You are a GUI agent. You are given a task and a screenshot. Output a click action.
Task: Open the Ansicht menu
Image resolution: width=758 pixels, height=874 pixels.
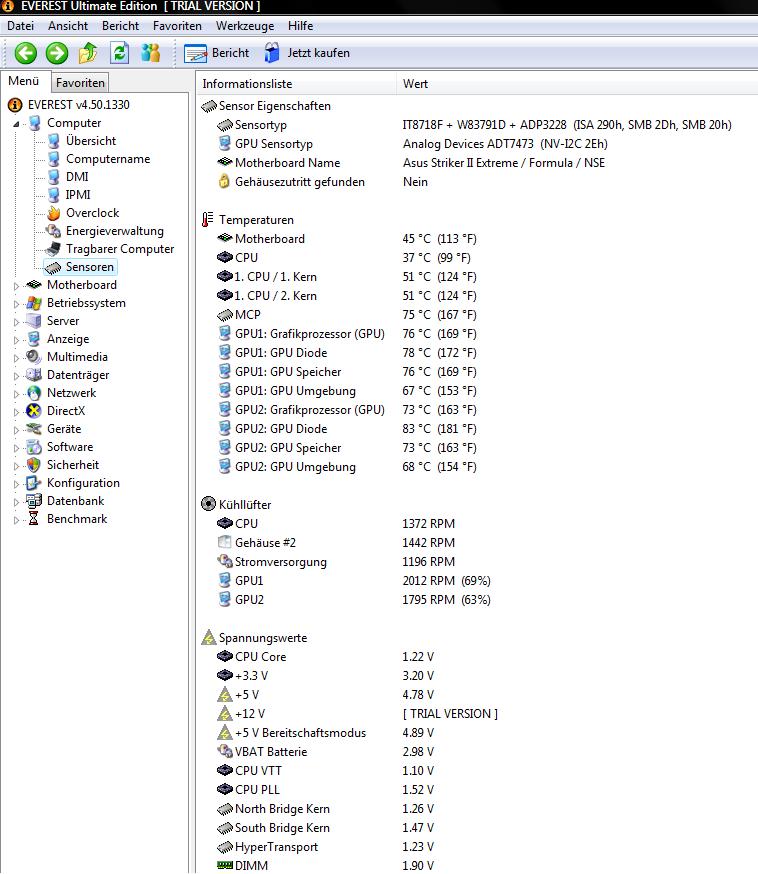[68, 26]
